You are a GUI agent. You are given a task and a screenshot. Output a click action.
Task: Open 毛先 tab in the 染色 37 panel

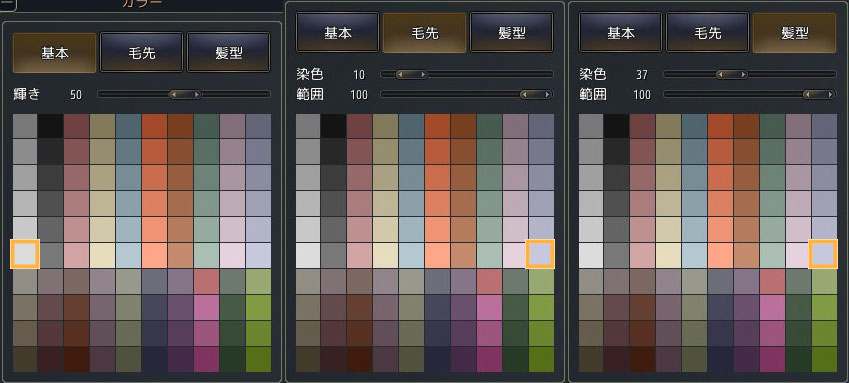tap(708, 33)
